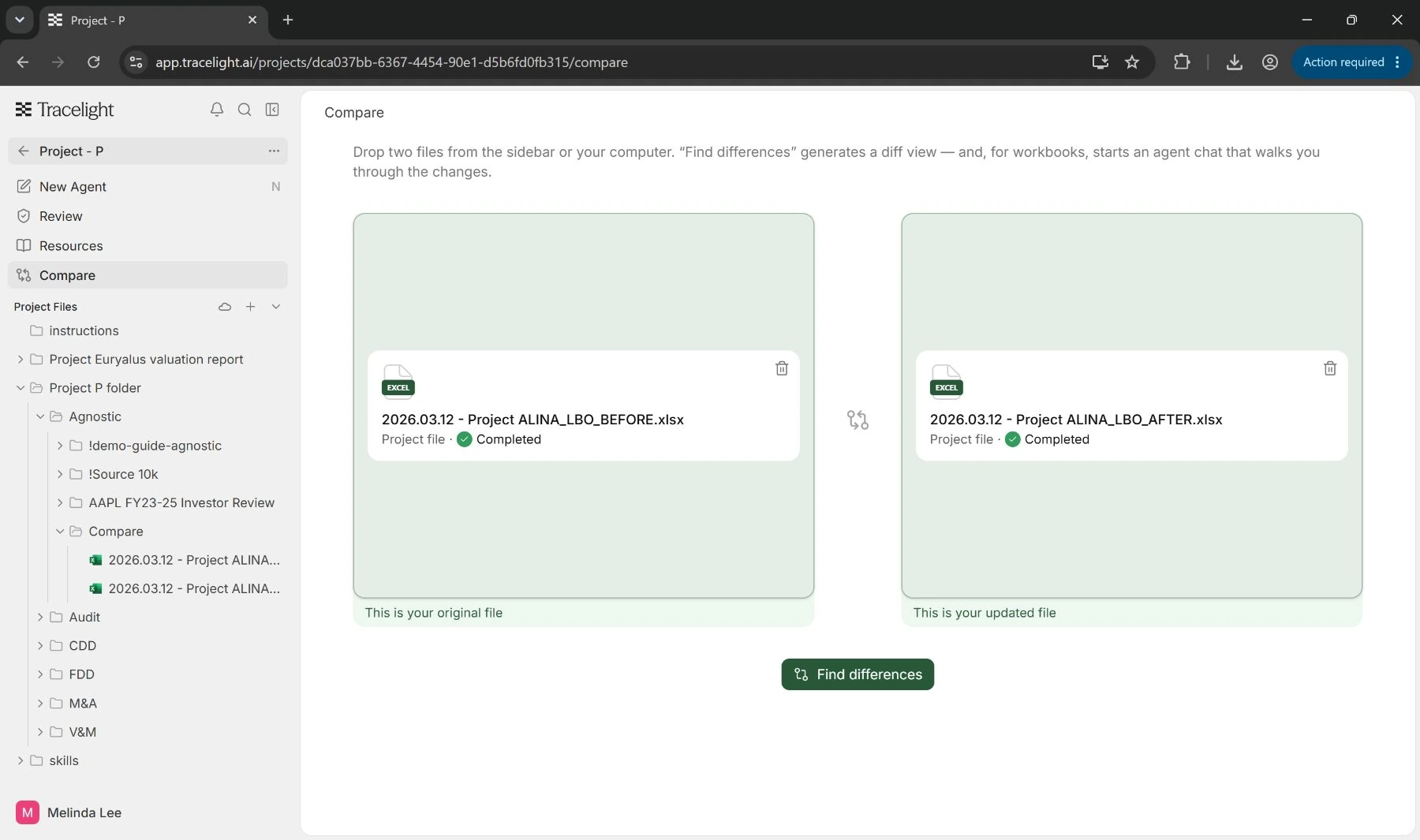Select the instructions folder

(84, 330)
